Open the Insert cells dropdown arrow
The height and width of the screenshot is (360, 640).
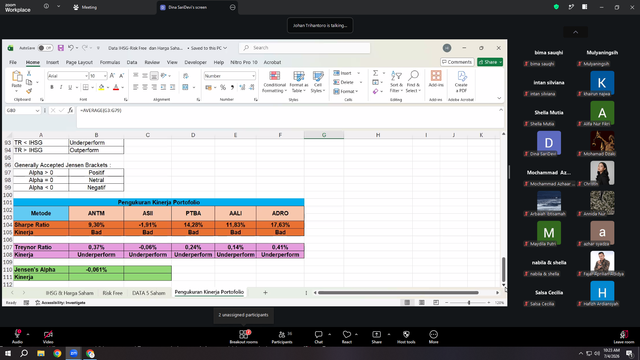[x=359, y=73]
